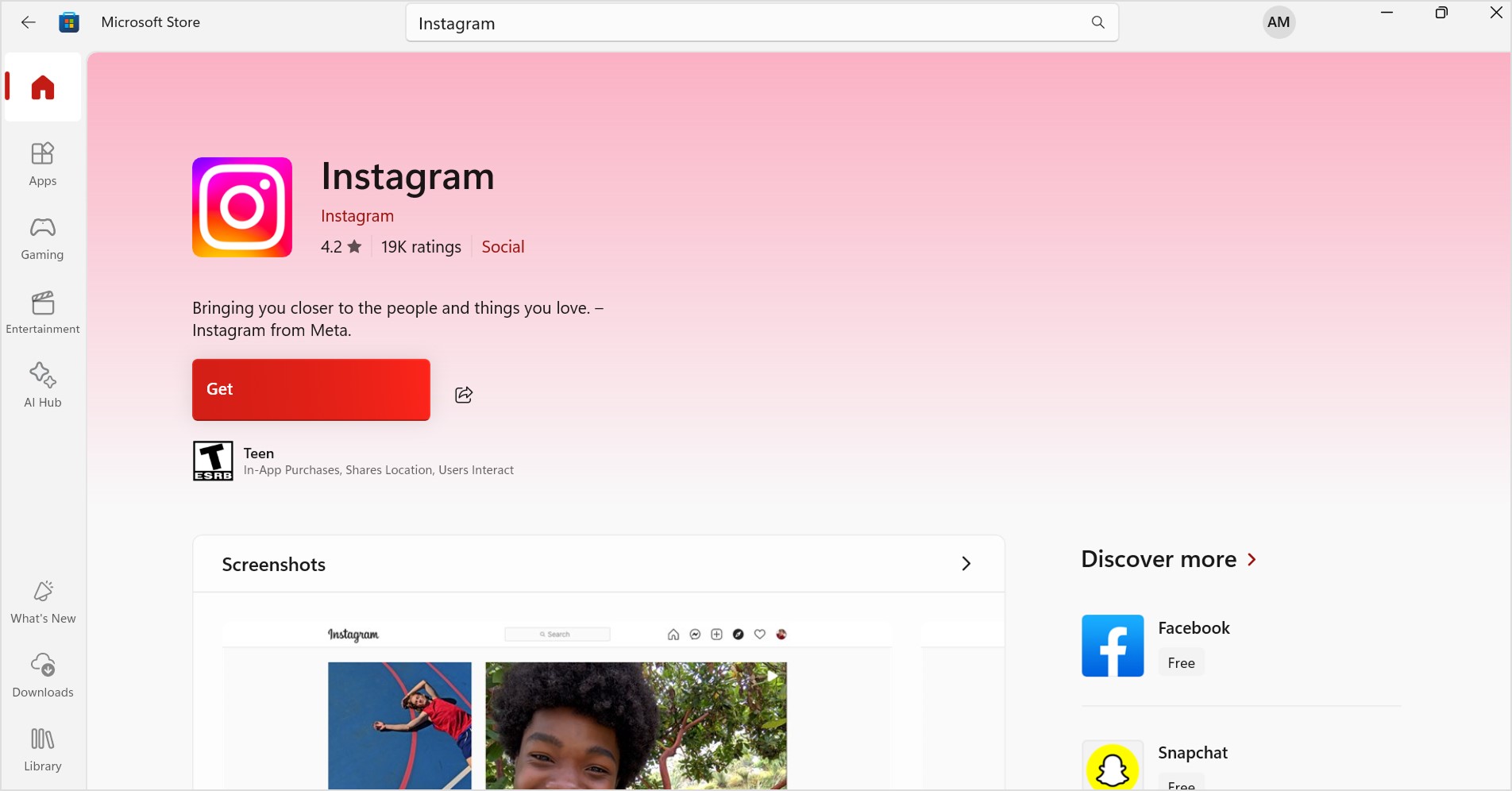Click Free button under Facebook
The height and width of the screenshot is (791, 1512).
[1181, 663]
